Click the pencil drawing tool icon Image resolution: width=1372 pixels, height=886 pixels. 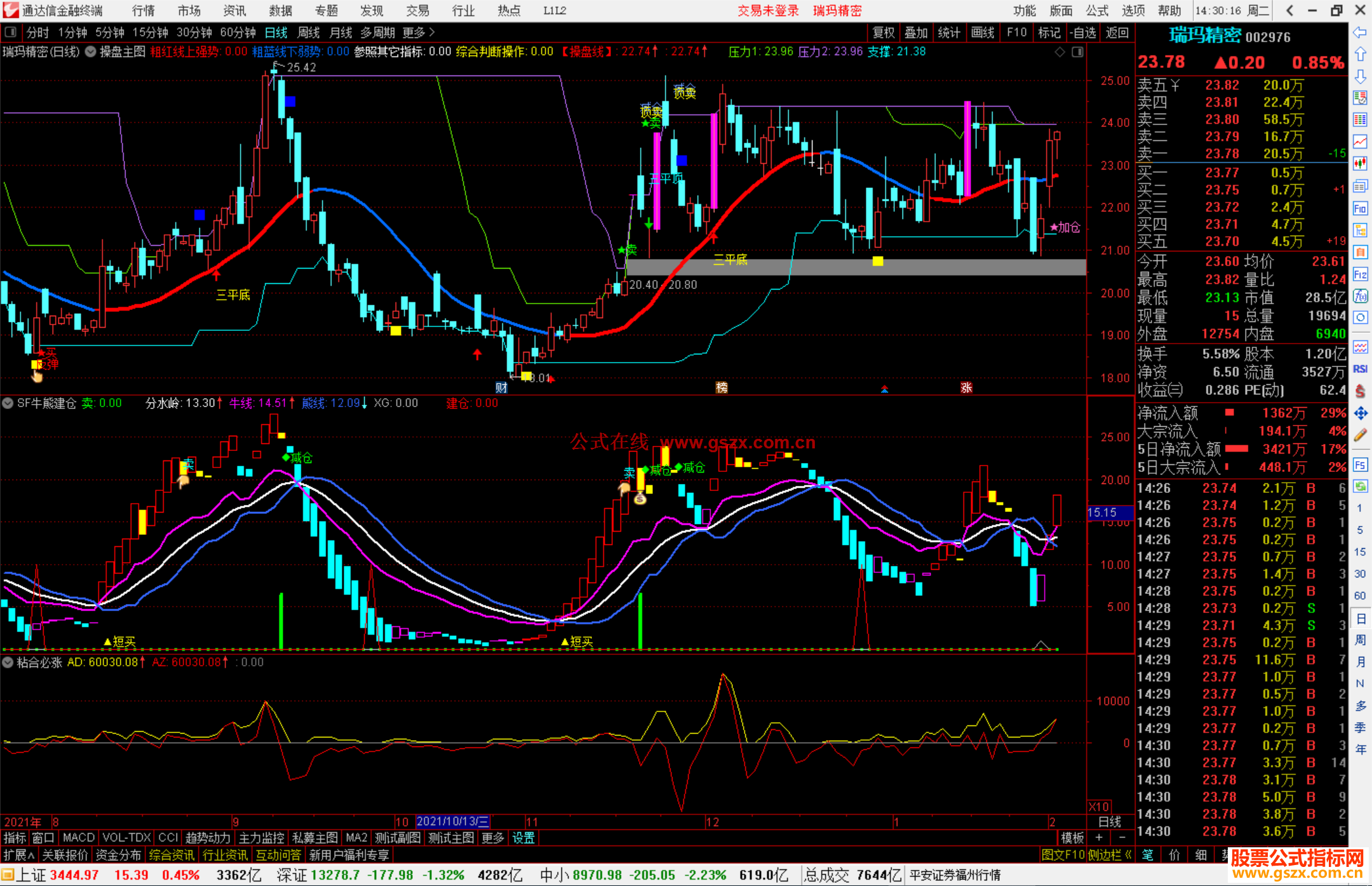tap(1360, 435)
